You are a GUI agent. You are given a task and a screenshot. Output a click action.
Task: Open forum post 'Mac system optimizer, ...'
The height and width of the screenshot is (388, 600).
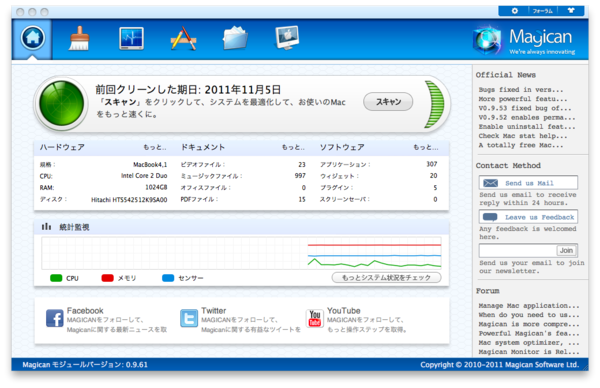529,342
